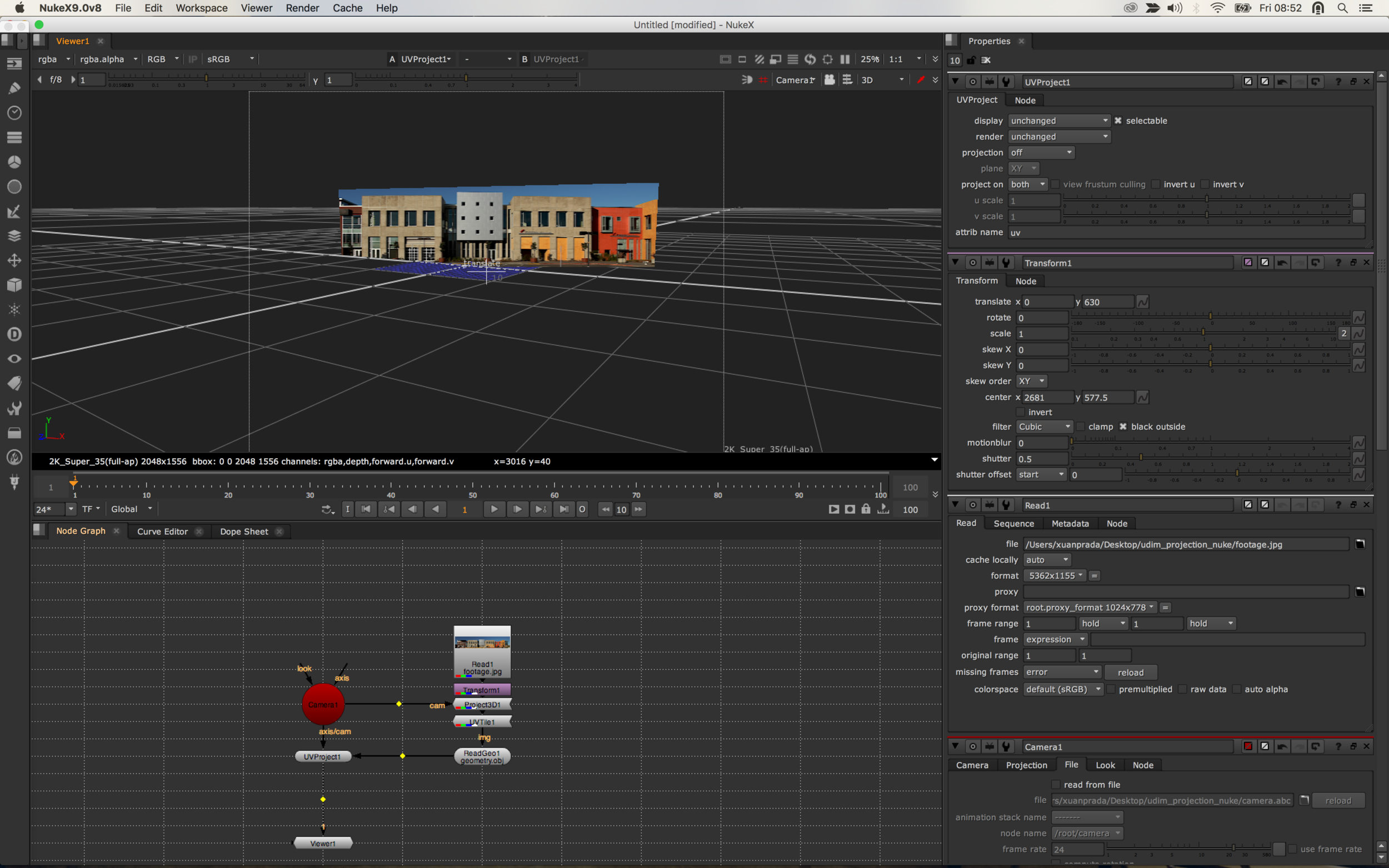Jump to first frame button
The width and height of the screenshot is (1389, 868).
tap(366, 509)
